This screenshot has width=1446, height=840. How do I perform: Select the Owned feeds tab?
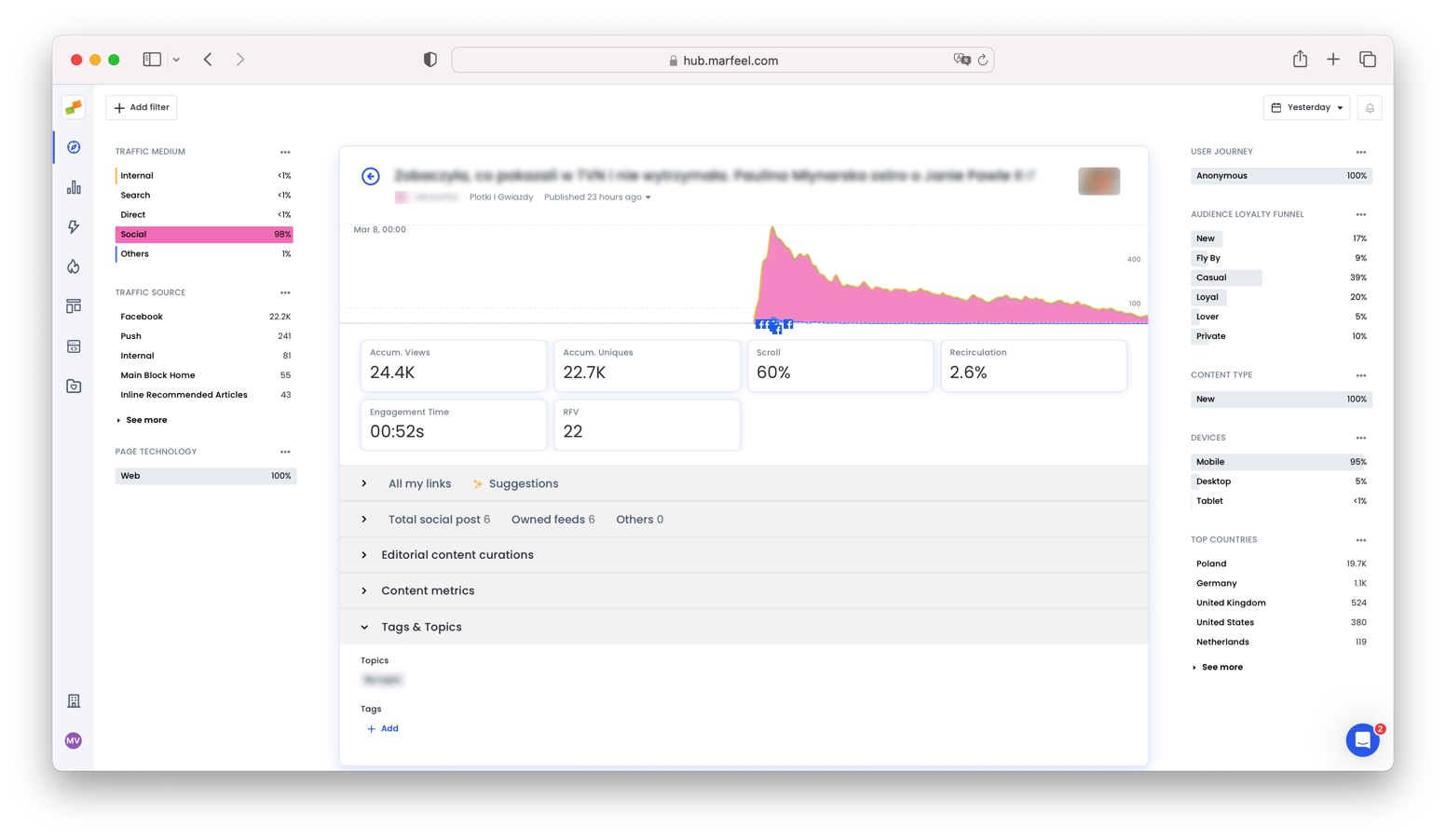pyautogui.click(x=552, y=520)
